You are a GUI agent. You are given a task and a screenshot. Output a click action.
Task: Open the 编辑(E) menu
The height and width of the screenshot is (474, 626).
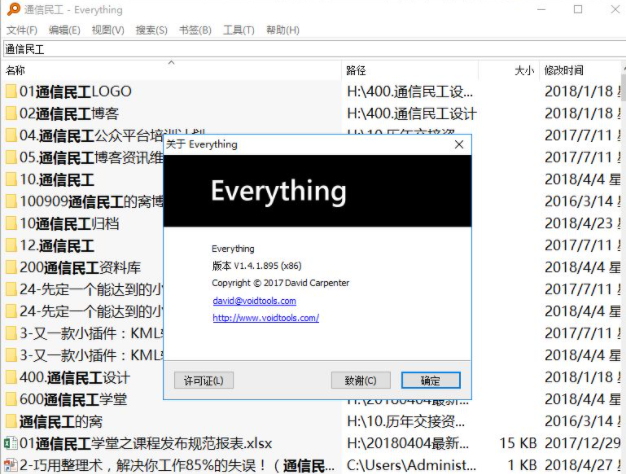65,30
